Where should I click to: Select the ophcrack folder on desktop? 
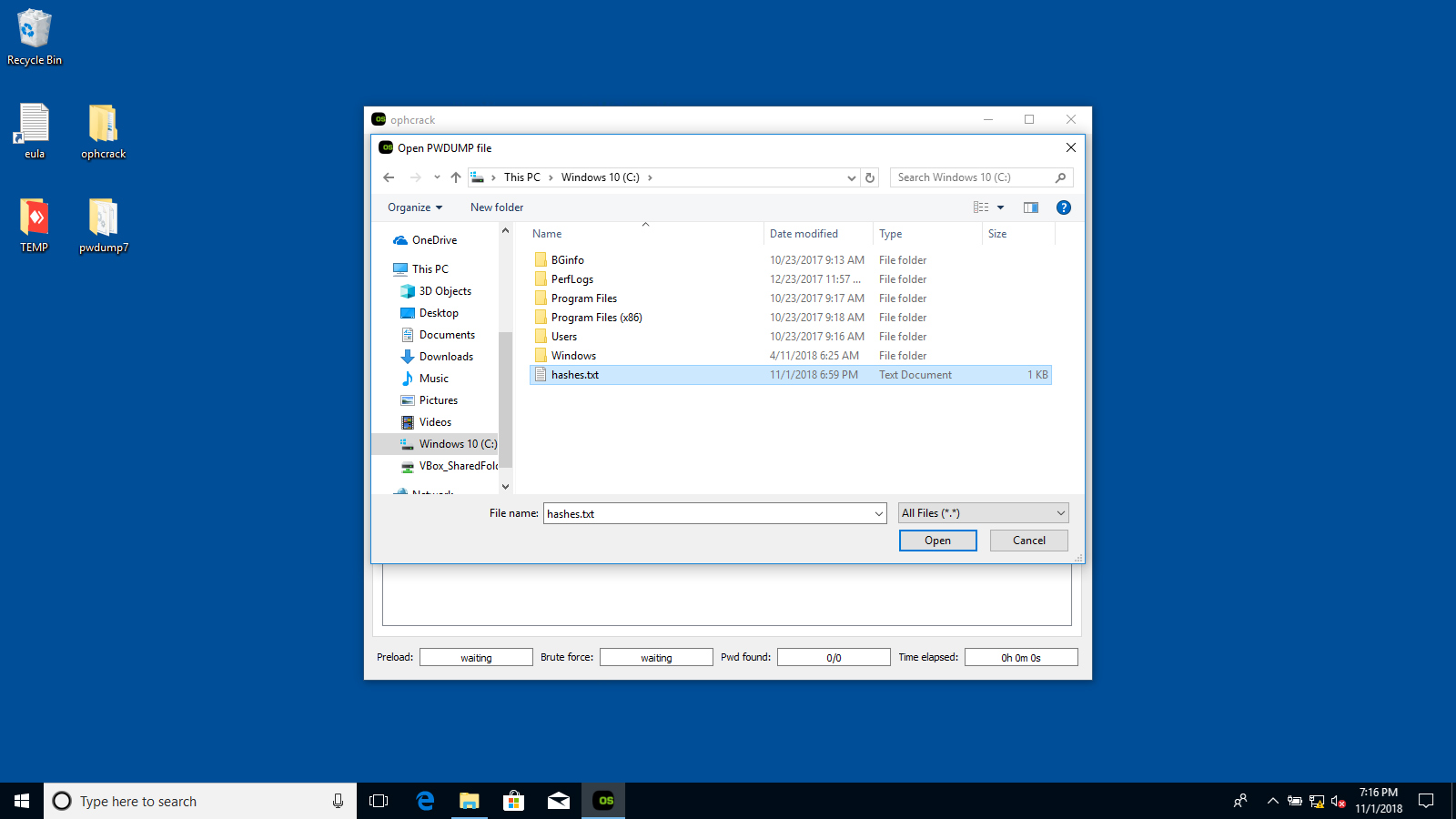(x=103, y=131)
